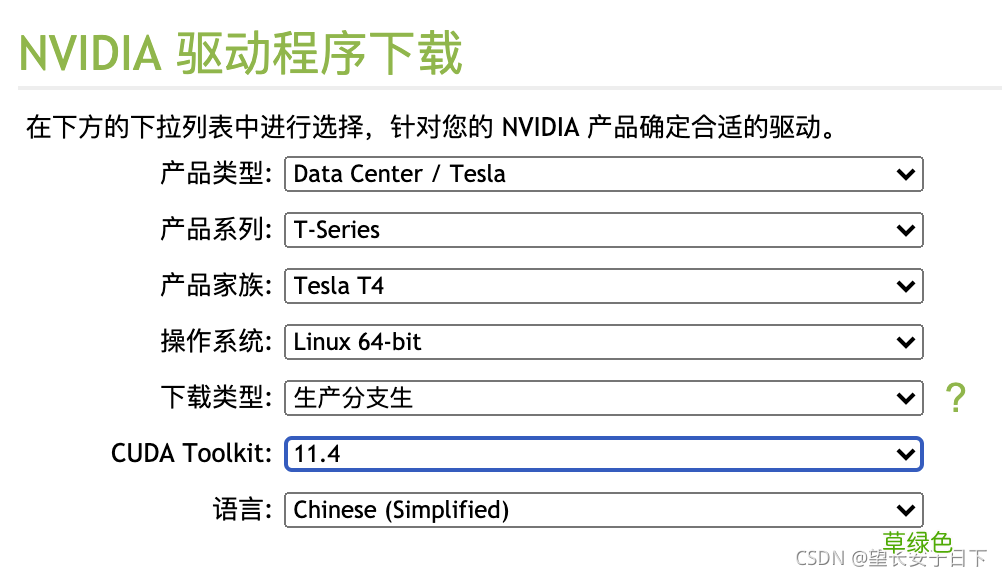Open the 产品系列 dropdown showing T-Series
1002x576 pixels.
[x=600, y=230]
